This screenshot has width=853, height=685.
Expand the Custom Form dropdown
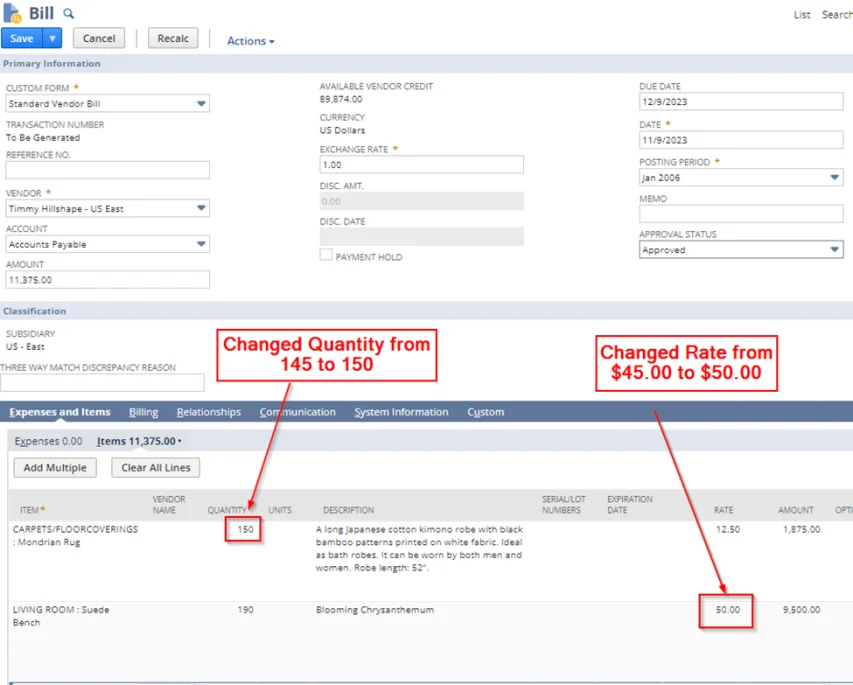(x=201, y=103)
